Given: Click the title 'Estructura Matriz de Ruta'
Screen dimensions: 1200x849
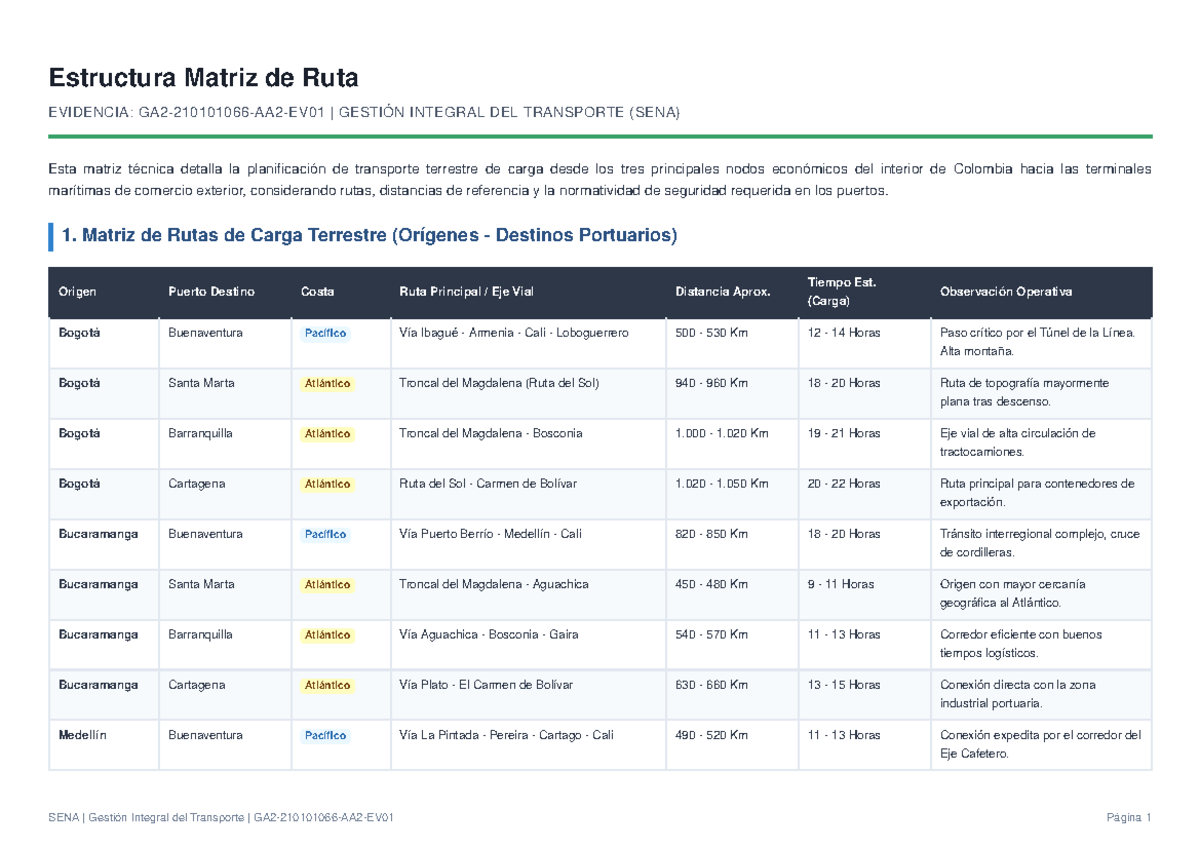Looking at the screenshot, I should pos(203,77).
